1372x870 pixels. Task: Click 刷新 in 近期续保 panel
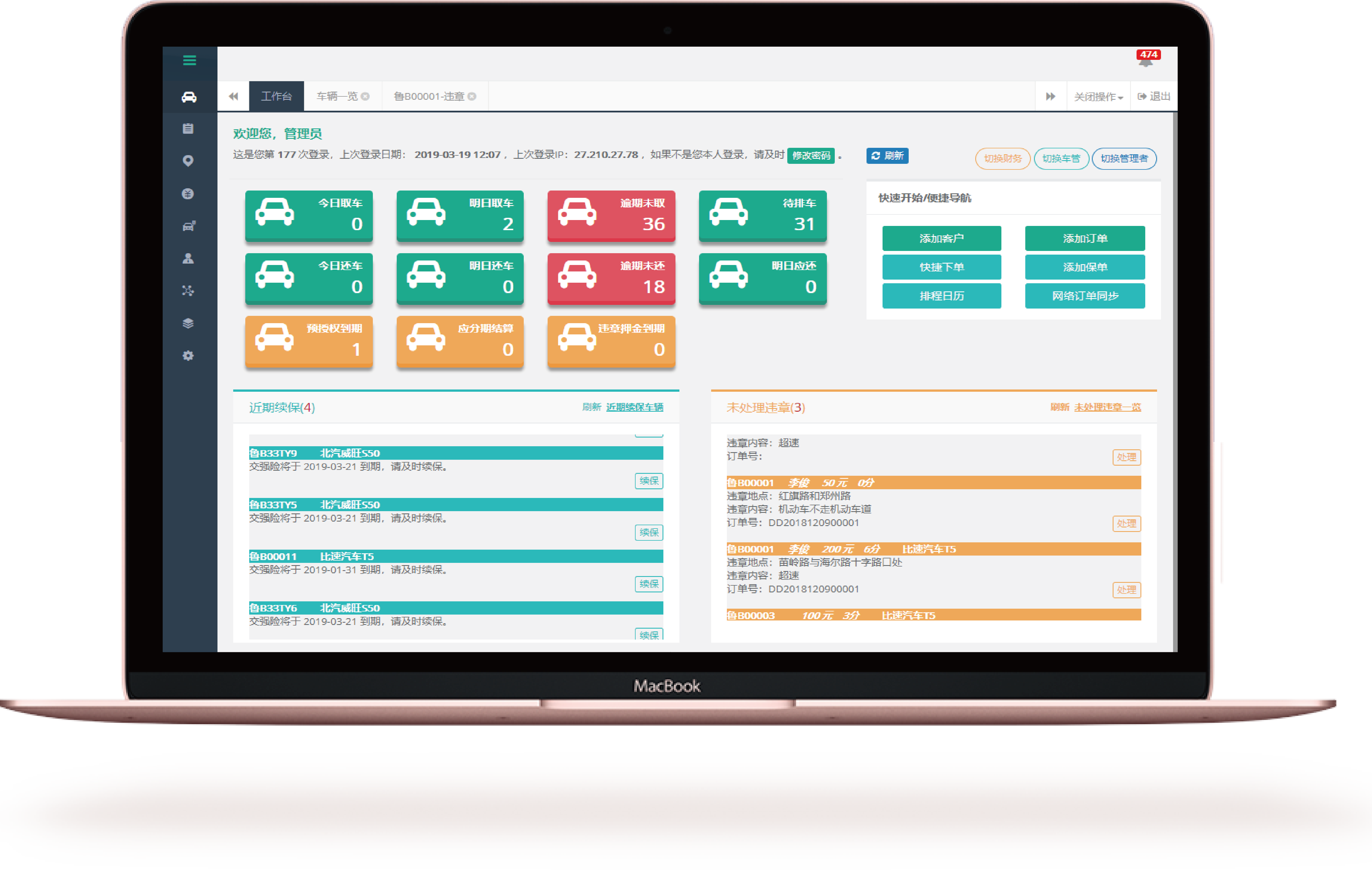pyautogui.click(x=591, y=407)
